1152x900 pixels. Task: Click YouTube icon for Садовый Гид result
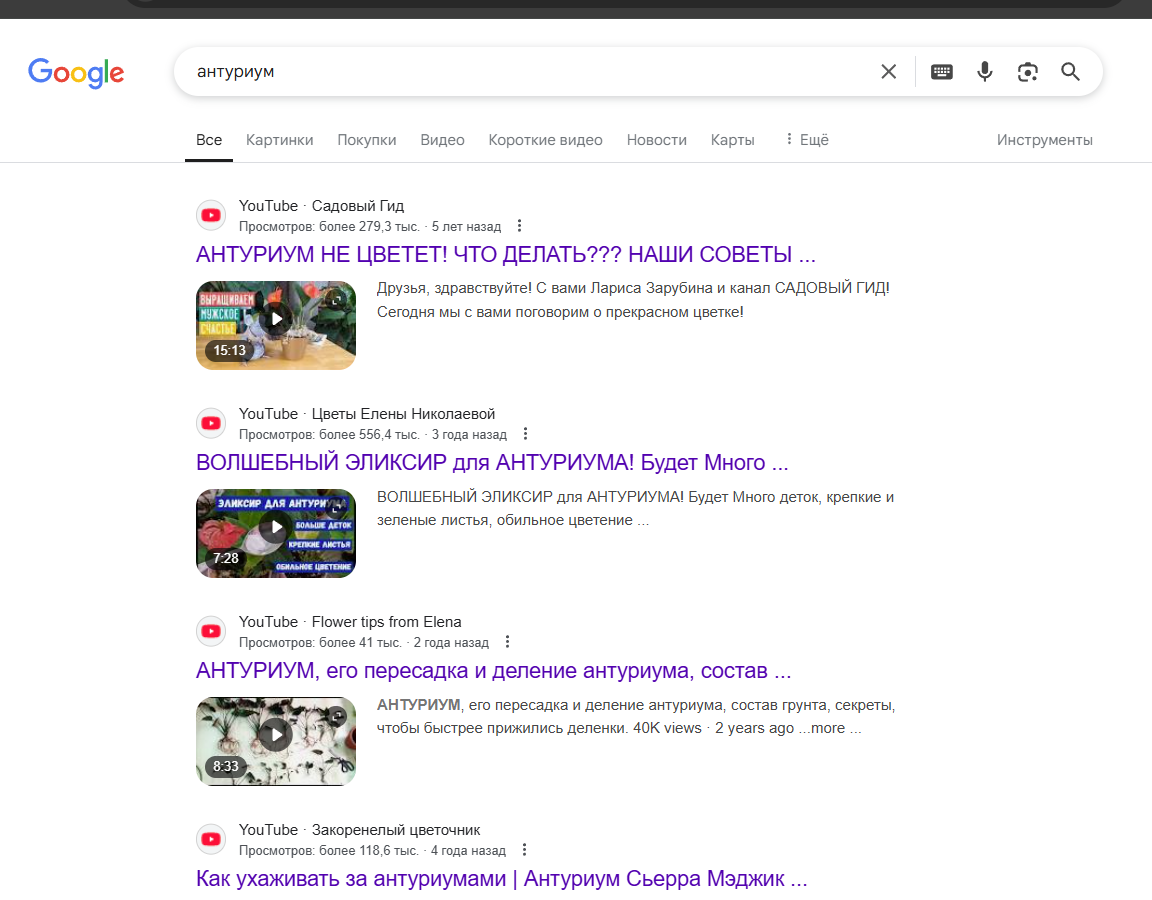pos(211,215)
